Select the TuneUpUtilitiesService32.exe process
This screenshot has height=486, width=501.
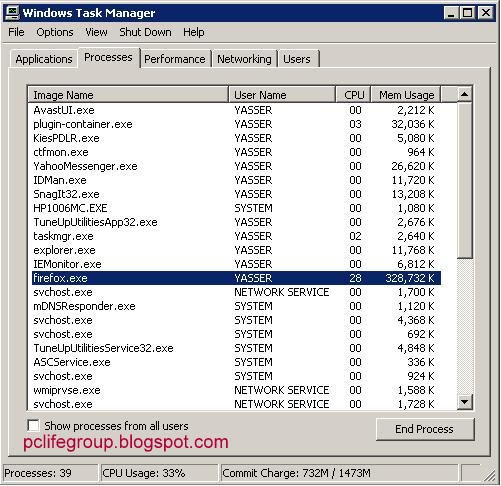236,348
